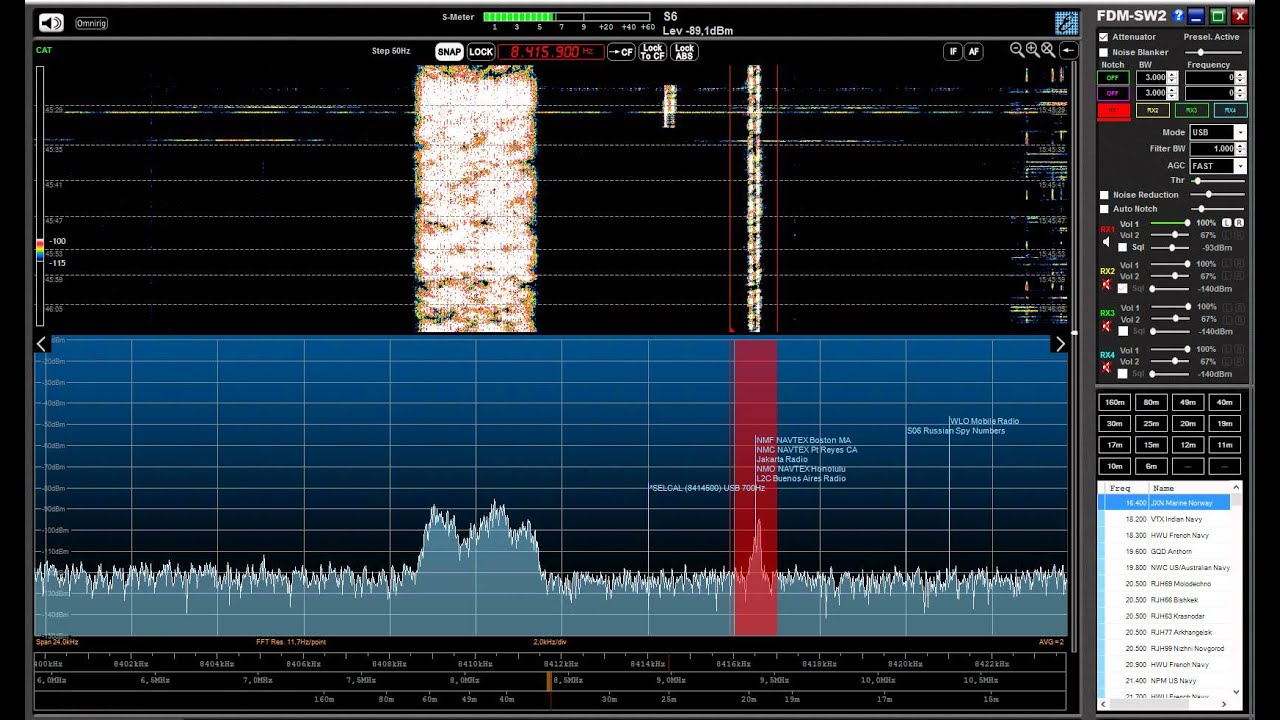This screenshot has height=720, width=1280.
Task: Click the left-arrow collapse panel icon
Action: tap(1068, 51)
